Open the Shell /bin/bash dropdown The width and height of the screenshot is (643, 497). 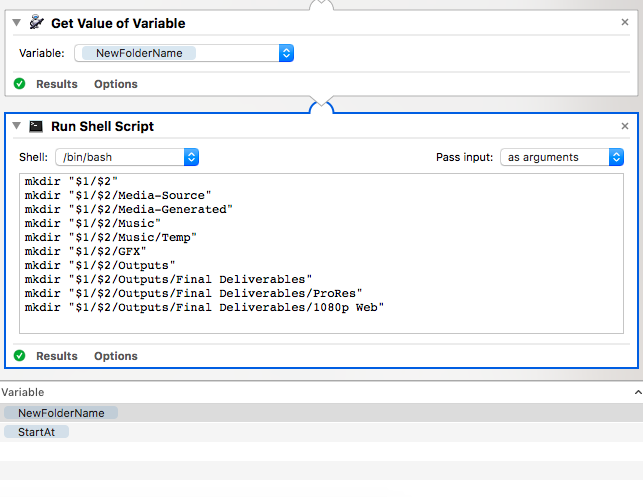[191, 157]
